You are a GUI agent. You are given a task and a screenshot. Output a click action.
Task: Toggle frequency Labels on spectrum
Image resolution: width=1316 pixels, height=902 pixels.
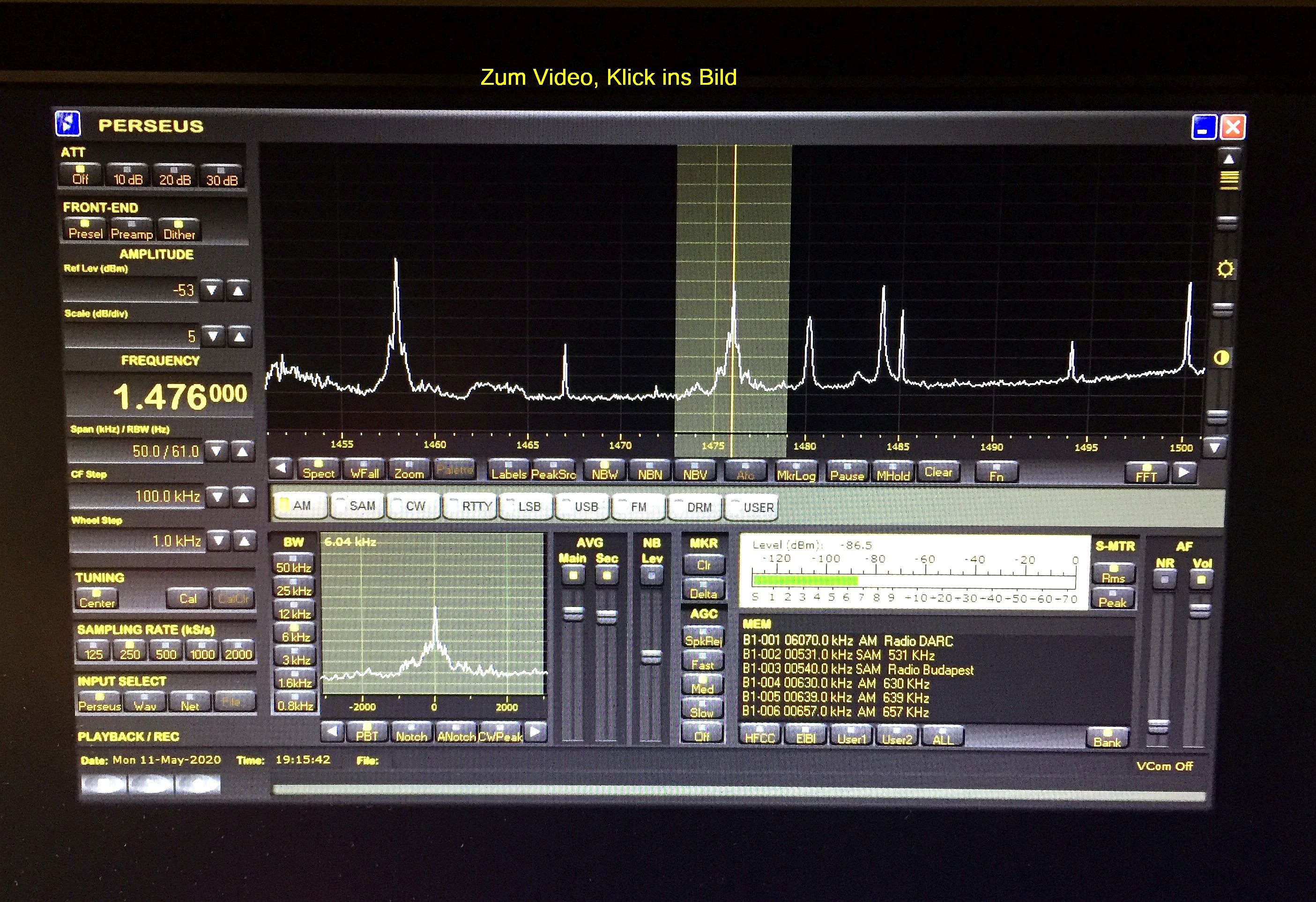(509, 470)
